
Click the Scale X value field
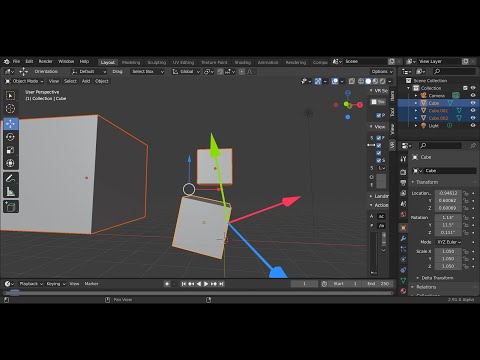tap(448, 251)
